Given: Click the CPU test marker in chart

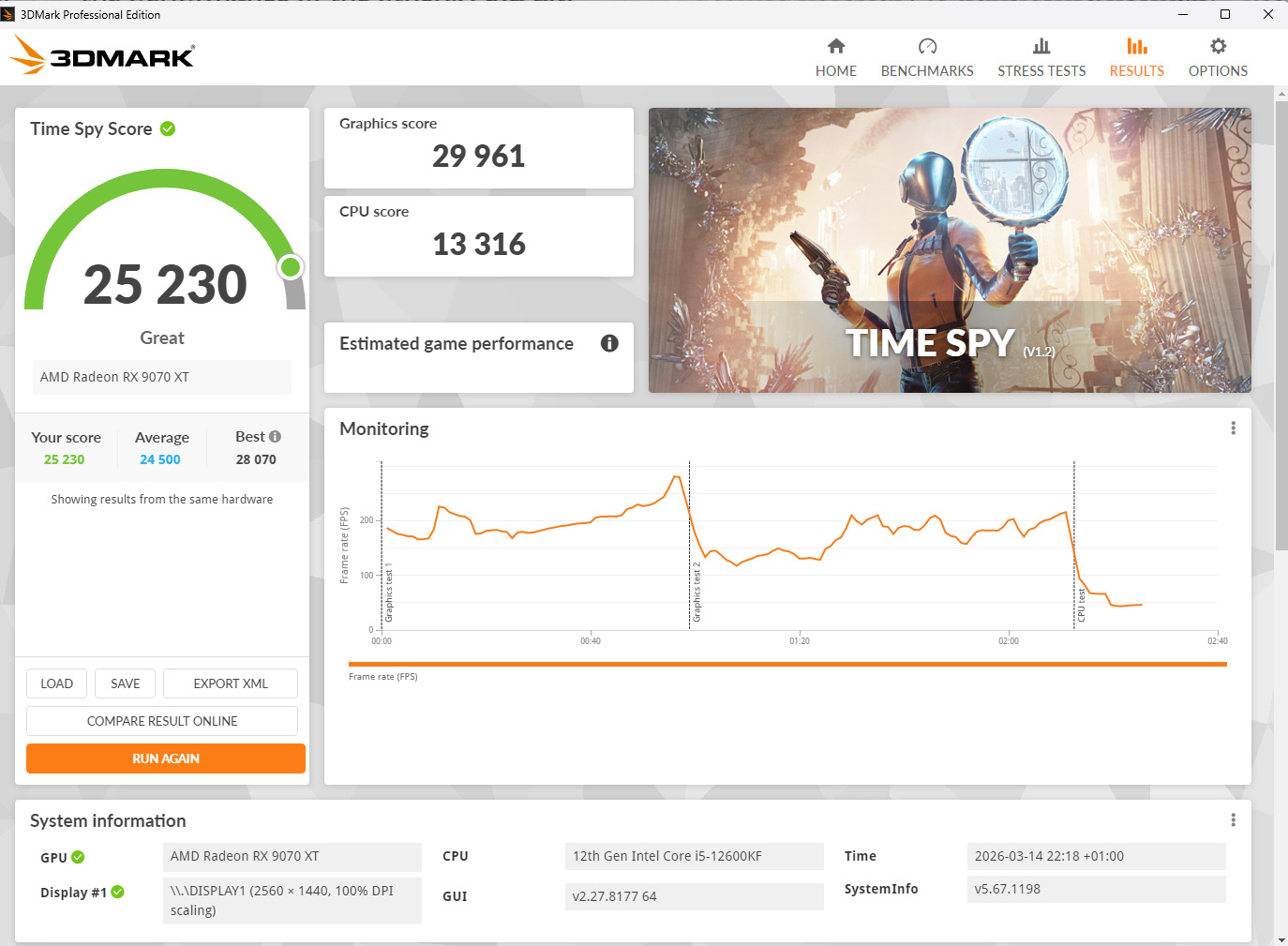Looking at the screenshot, I should [x=1081, y=605].
